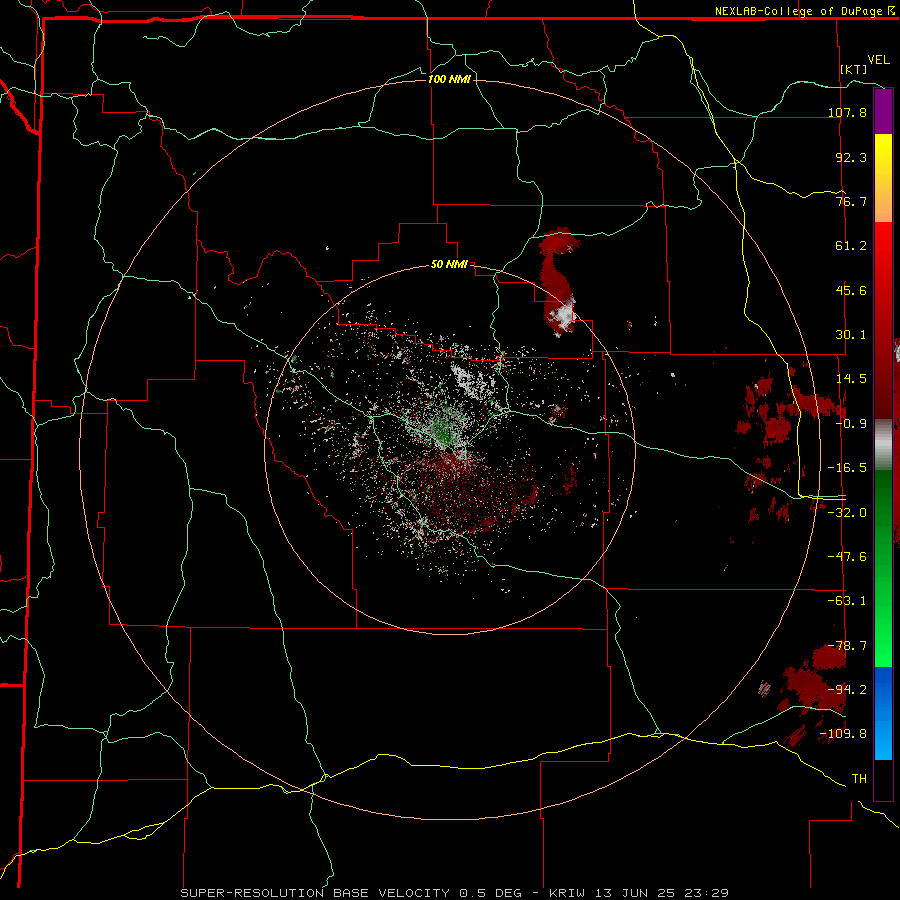Click the -94.2 legend value
900x900 pixels.
click(847, 690)
